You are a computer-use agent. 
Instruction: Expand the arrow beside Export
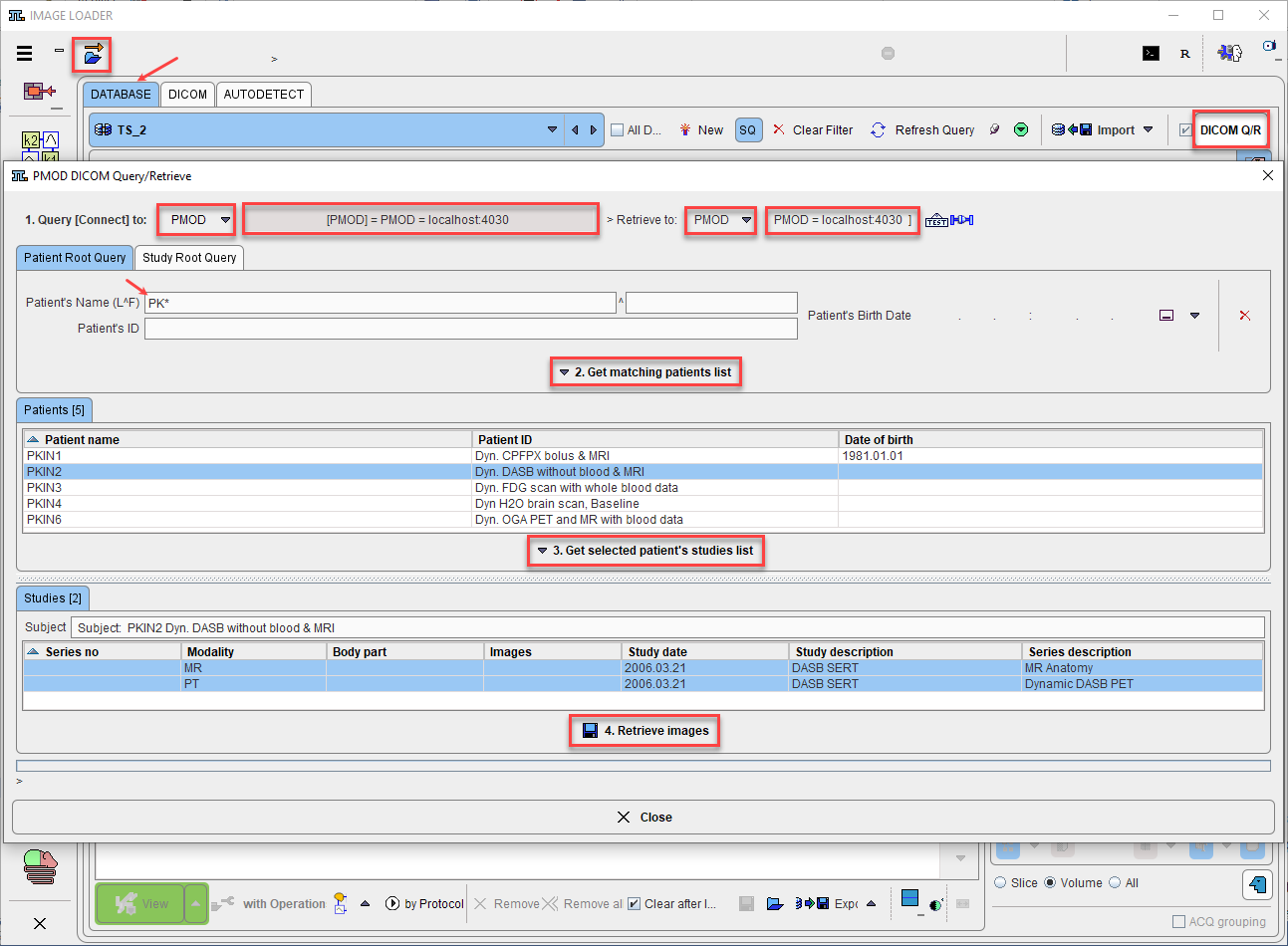point(872,904)
